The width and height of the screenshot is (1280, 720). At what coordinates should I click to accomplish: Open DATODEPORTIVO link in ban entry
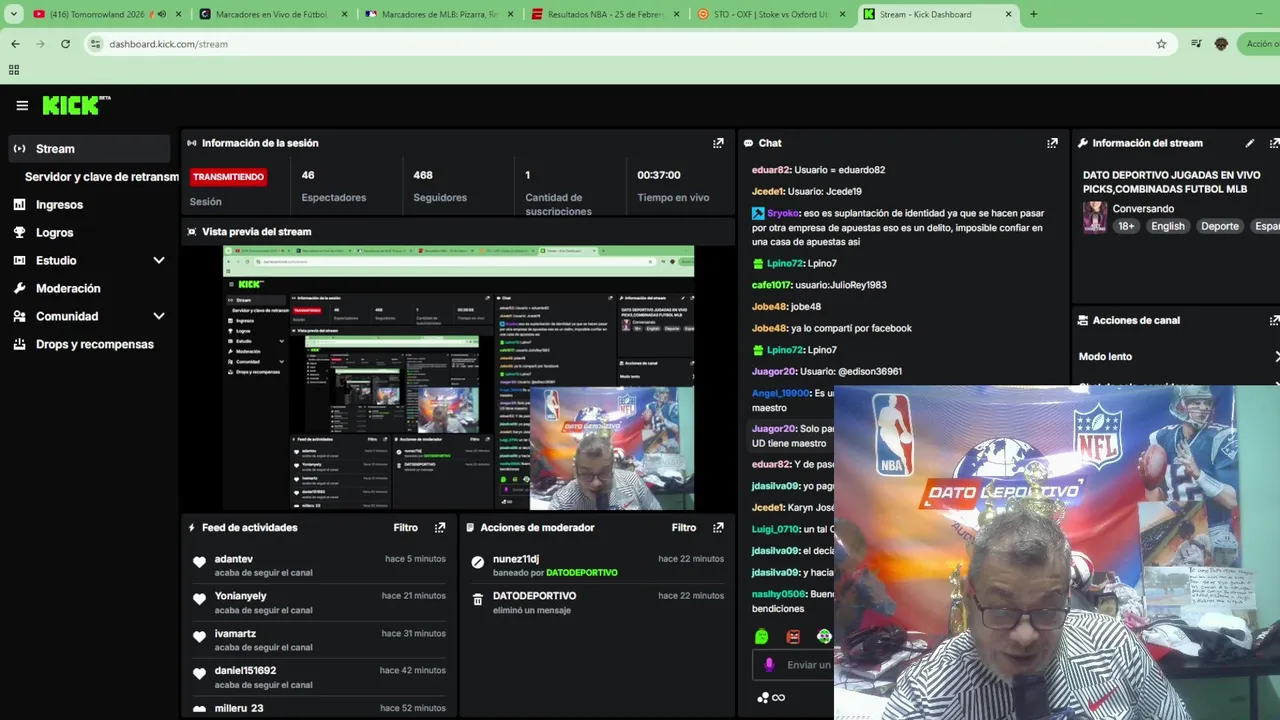tap(582, 573)
